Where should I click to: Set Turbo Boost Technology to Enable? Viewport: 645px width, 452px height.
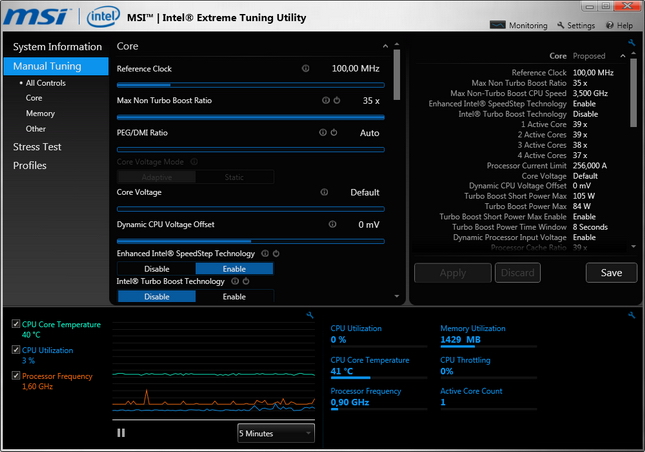[234, 297]
